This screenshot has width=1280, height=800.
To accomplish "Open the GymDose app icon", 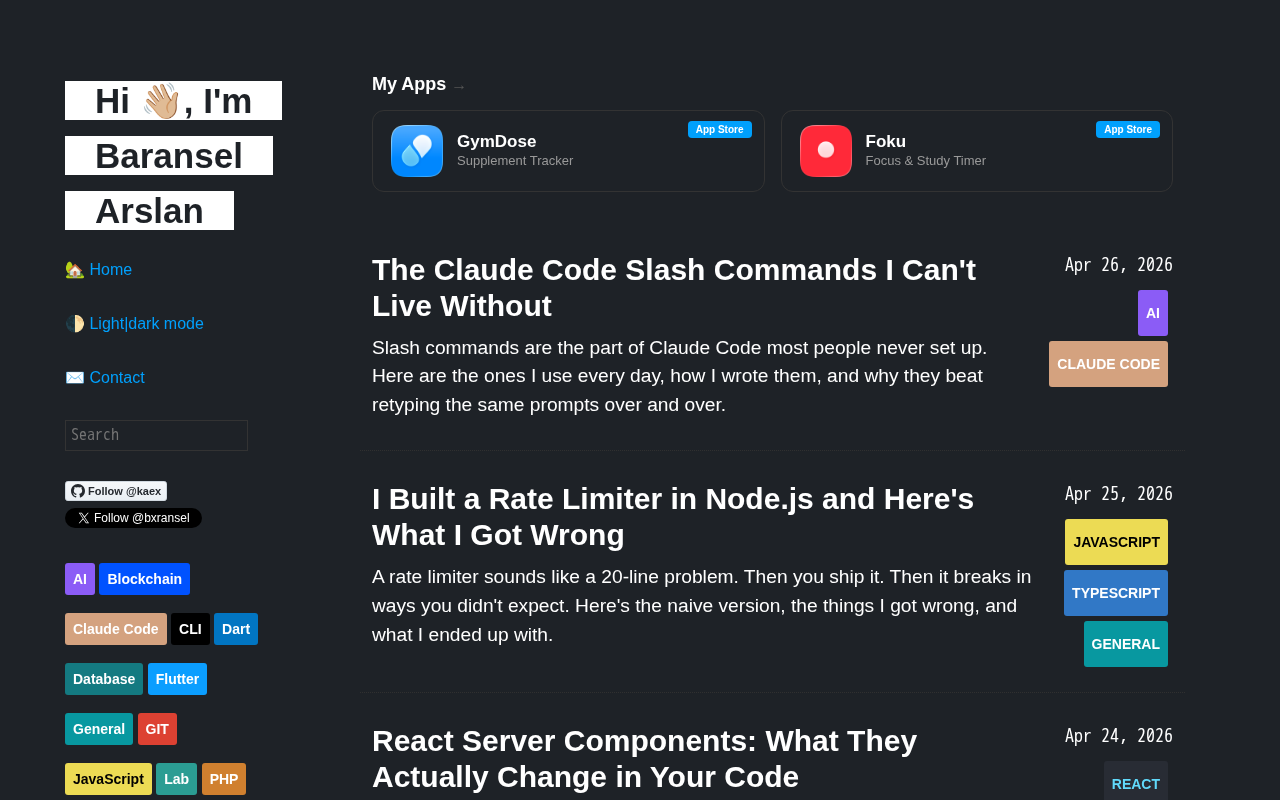I will pos(417,151).
